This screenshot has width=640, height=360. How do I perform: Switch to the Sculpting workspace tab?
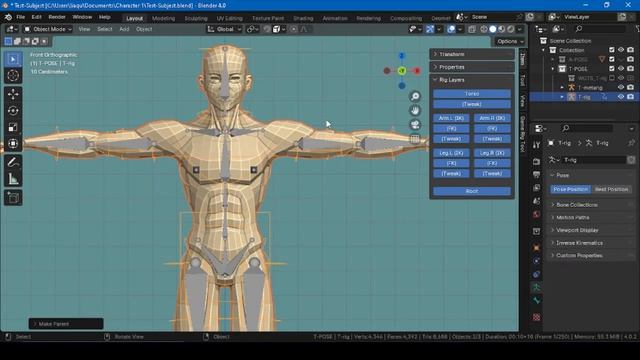point(196,18)
